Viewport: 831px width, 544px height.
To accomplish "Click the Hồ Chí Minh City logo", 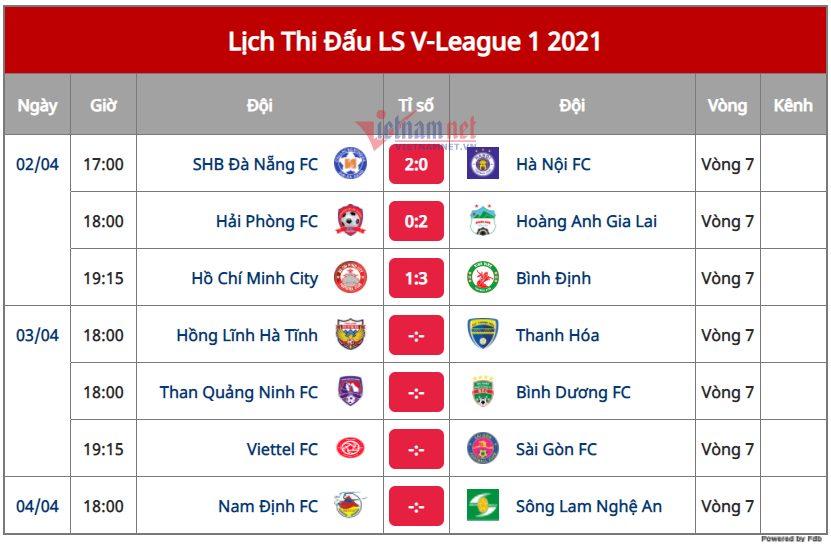I will click(350, 278).
